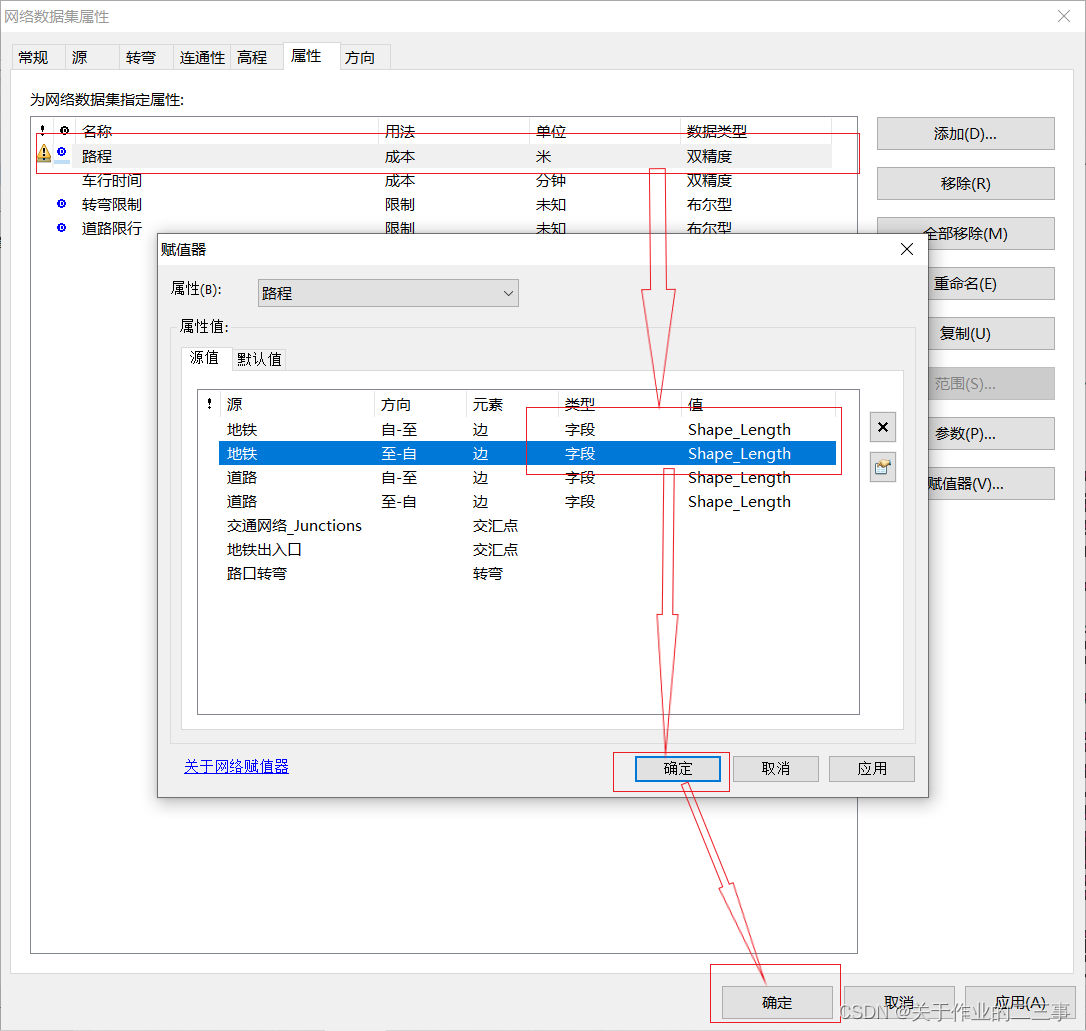
Task: Click the properties icon below the delete X
Action: coord(882,467)
